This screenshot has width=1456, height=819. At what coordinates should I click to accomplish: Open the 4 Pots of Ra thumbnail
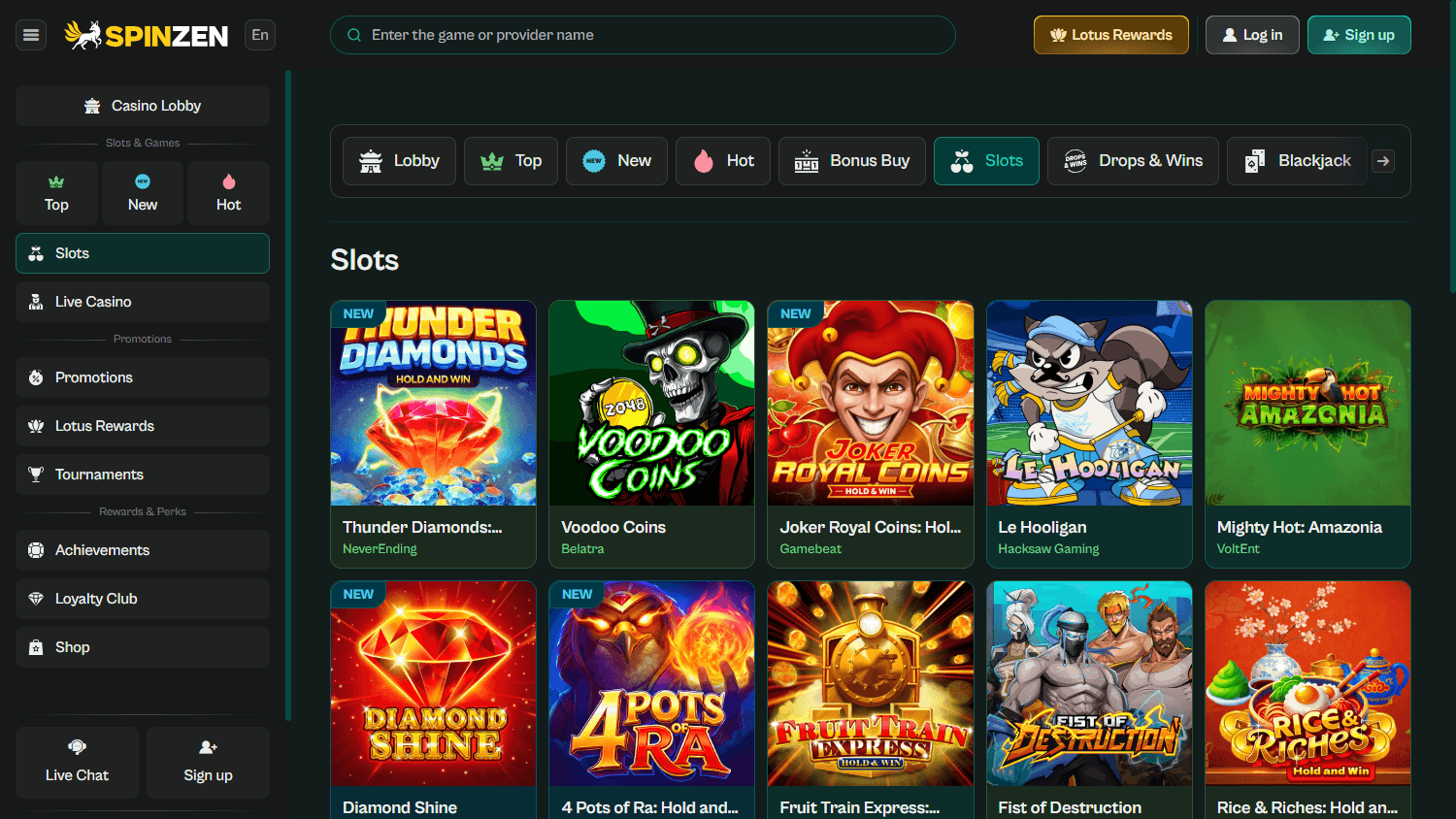(651, 683)
